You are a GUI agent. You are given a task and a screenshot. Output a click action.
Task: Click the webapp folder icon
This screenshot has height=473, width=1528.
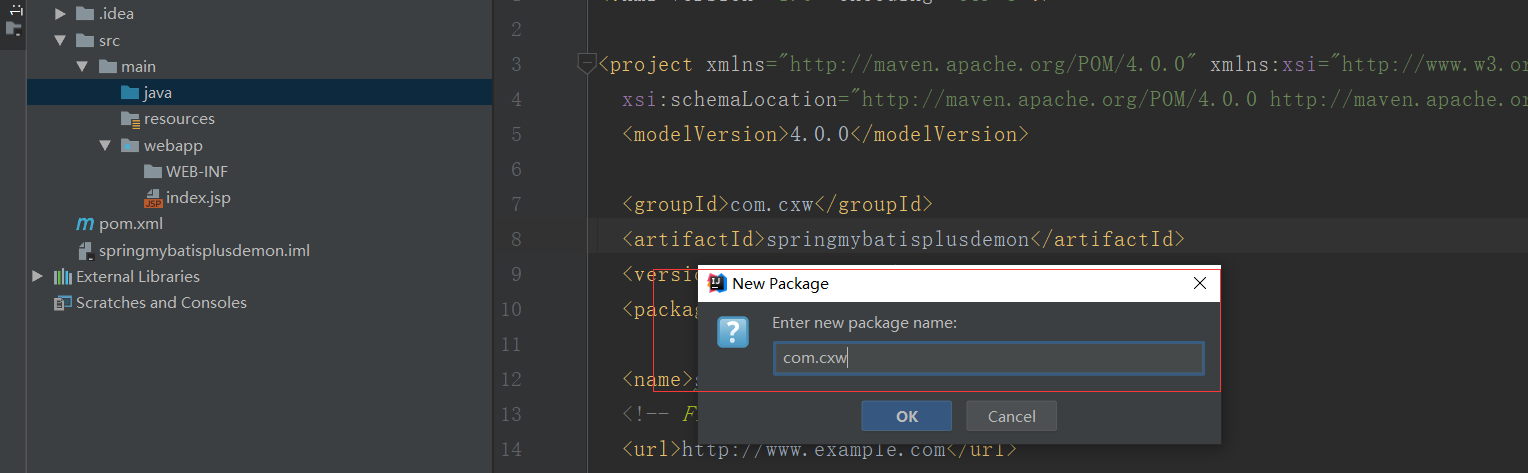coord(130,146)
